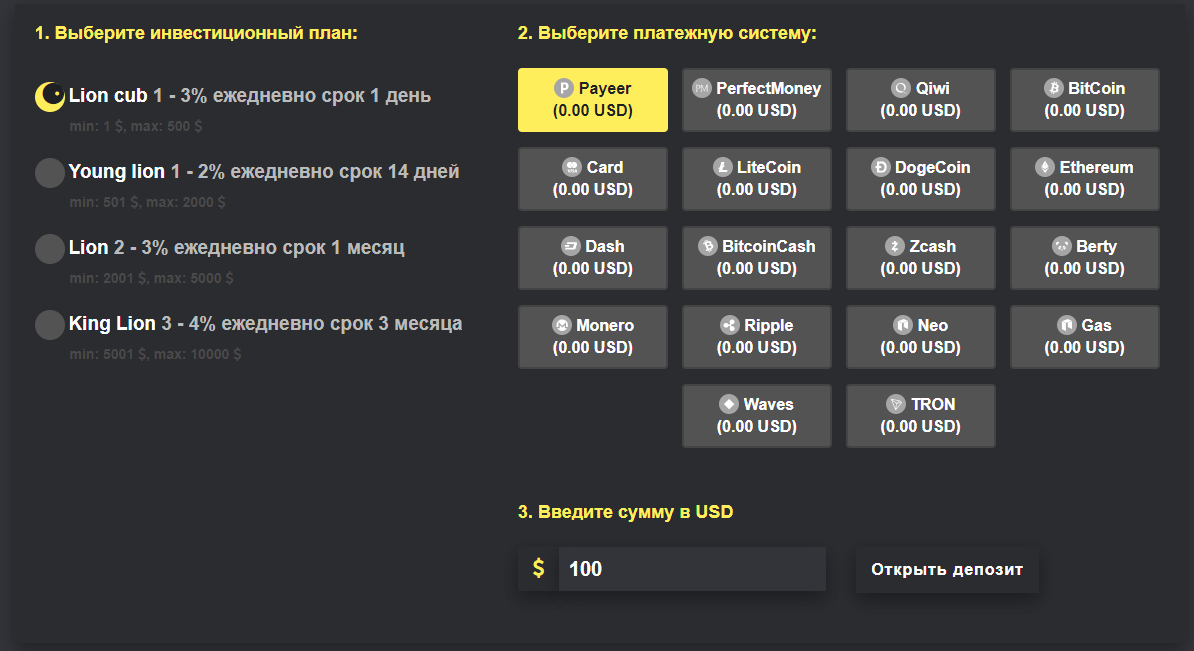The width and height of the screenshot is (1194, 651).
Task: Select Waves payment button
Action: tap(756, 416)
